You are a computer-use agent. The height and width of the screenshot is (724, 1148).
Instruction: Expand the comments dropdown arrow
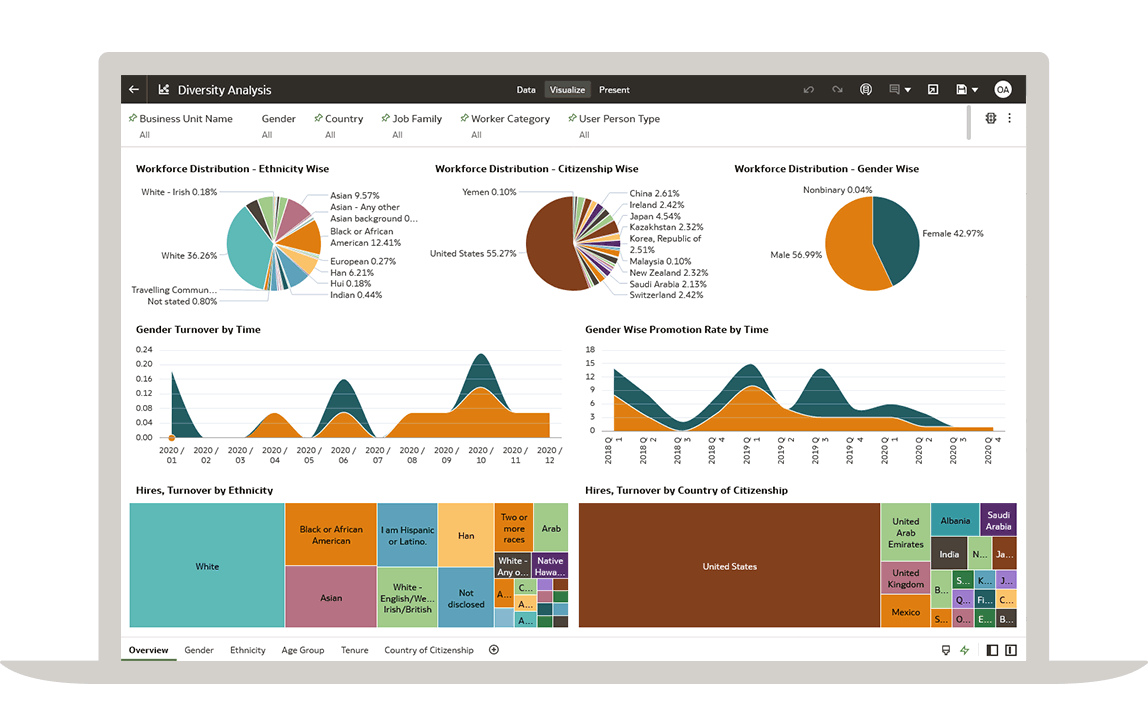[x=907, y=90]
